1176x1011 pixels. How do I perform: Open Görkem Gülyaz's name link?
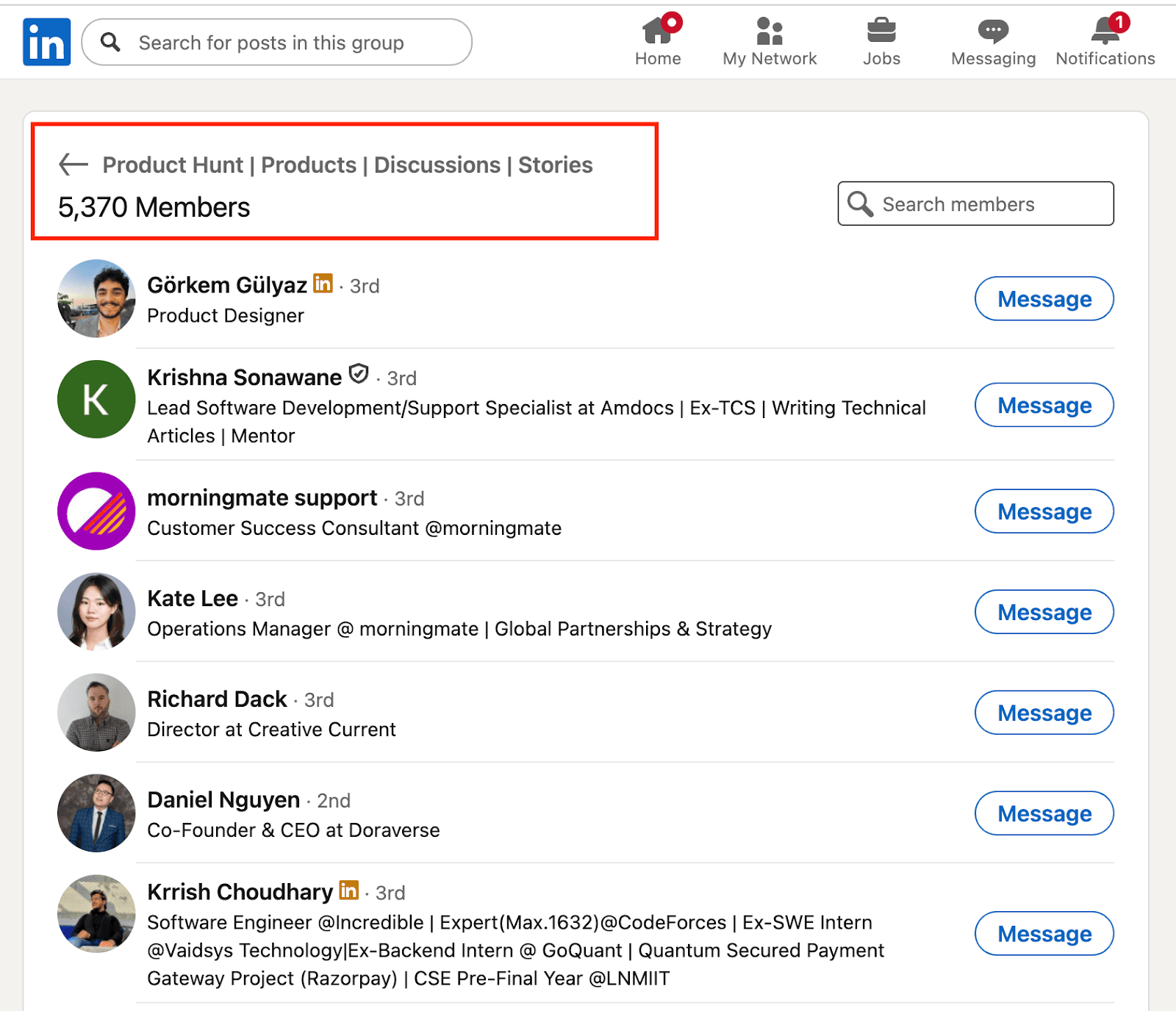[x=227, y=285]
